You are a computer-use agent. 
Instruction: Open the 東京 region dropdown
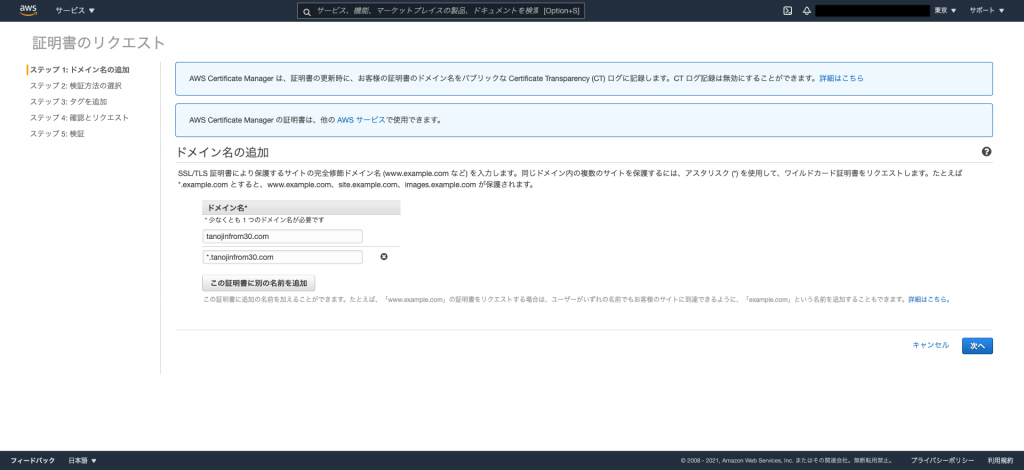point(945,10)
